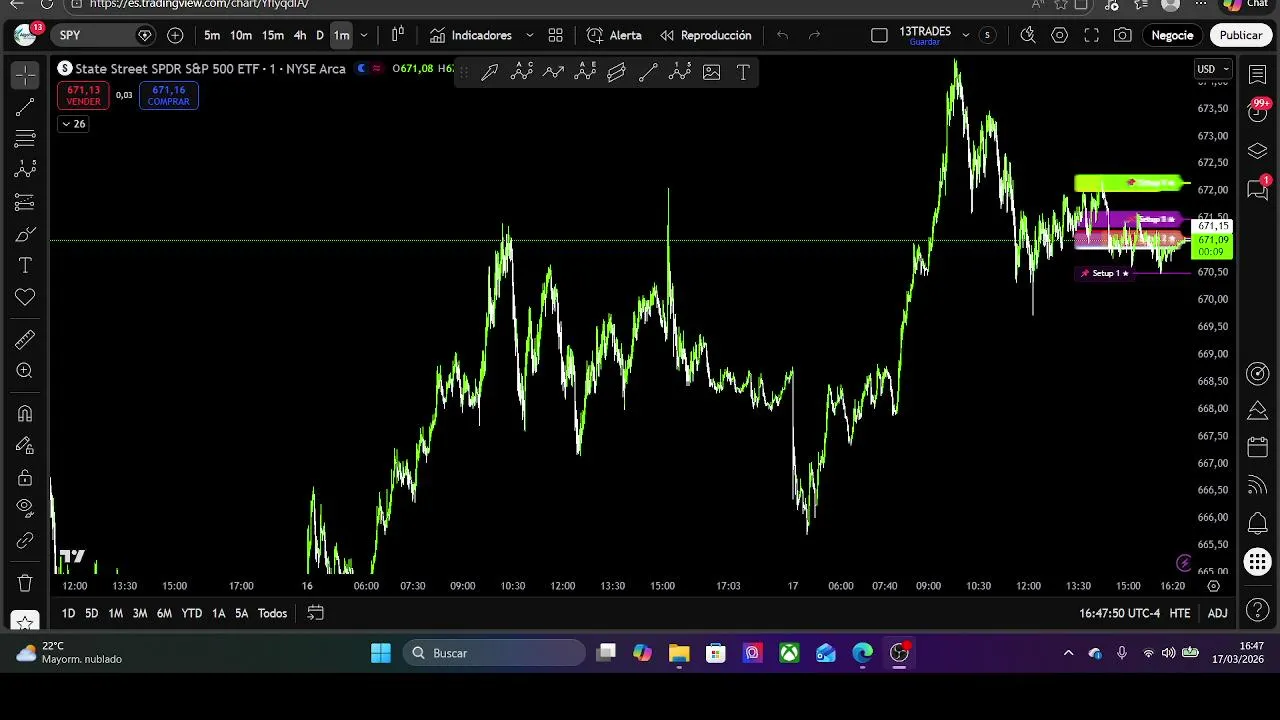The image size is (1280, 720).
Task: Open the candlestick chart type selector
Action: 398,35
